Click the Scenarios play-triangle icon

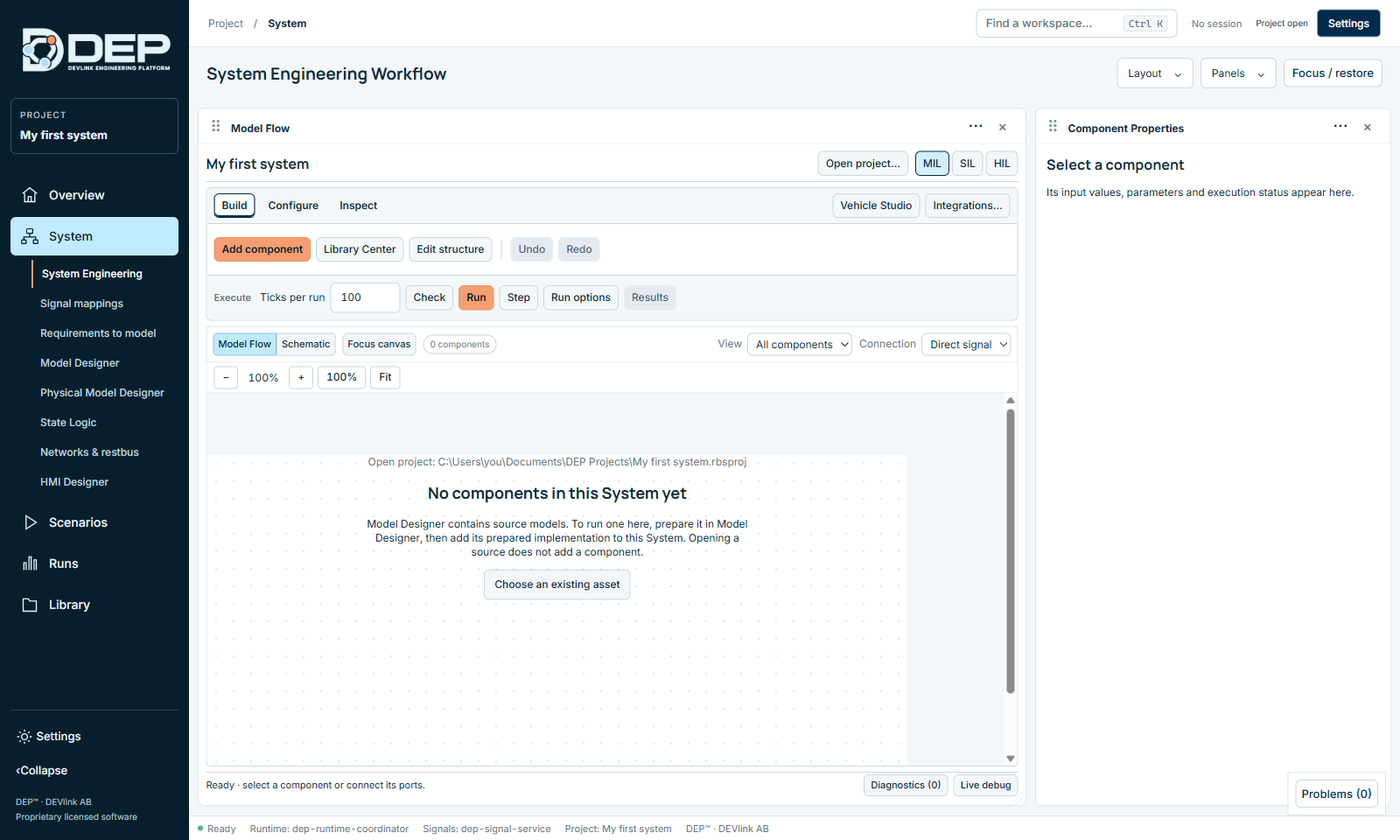[x=30, y=522]
